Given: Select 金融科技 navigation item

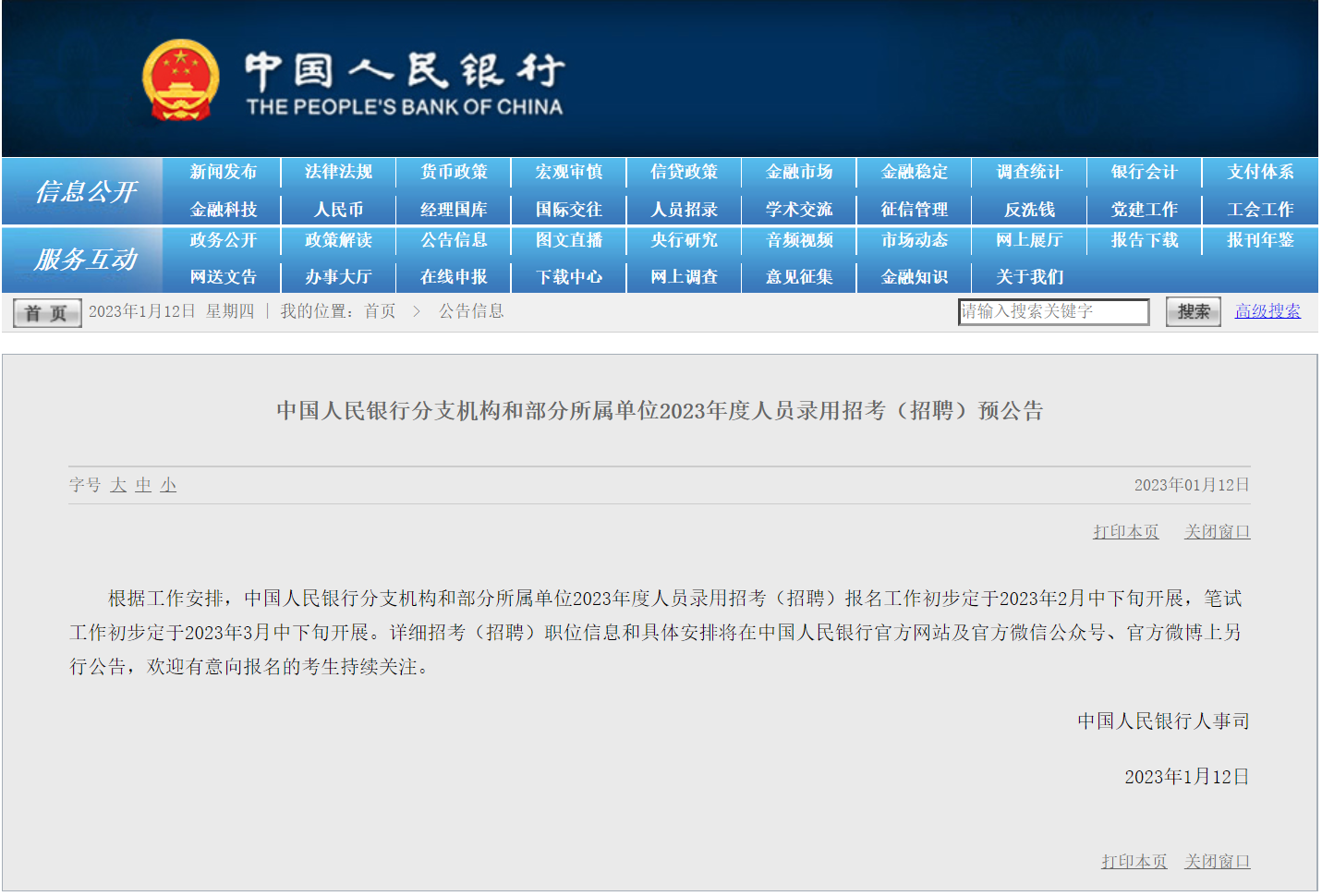Looking at the screenshot, I should coord(223,210).
